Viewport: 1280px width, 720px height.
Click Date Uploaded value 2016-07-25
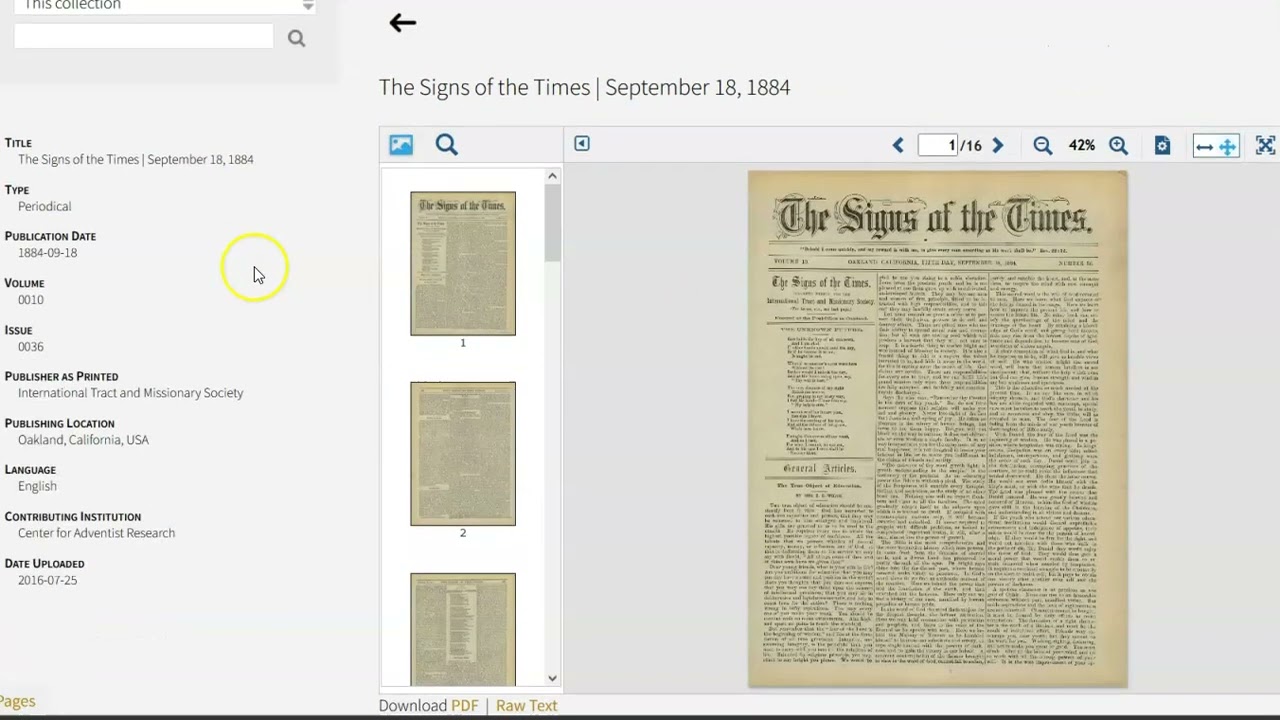[x=47, y=580]
